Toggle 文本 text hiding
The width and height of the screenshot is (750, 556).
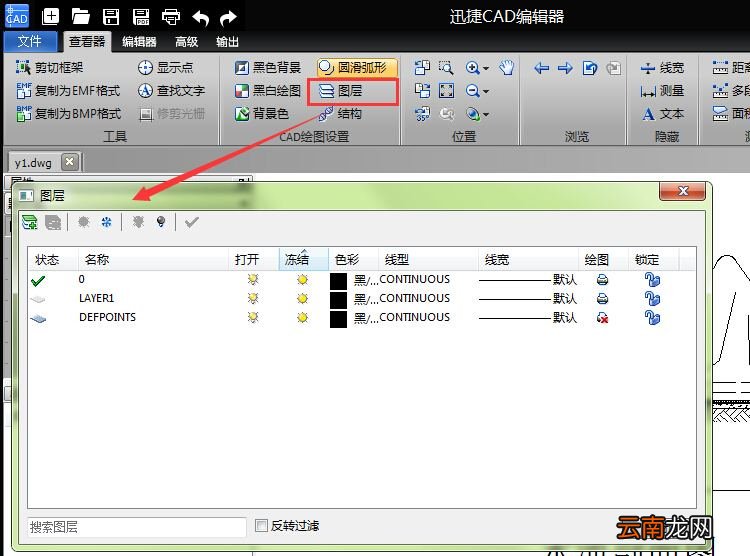pyautogui.click(x=662, y=114)
